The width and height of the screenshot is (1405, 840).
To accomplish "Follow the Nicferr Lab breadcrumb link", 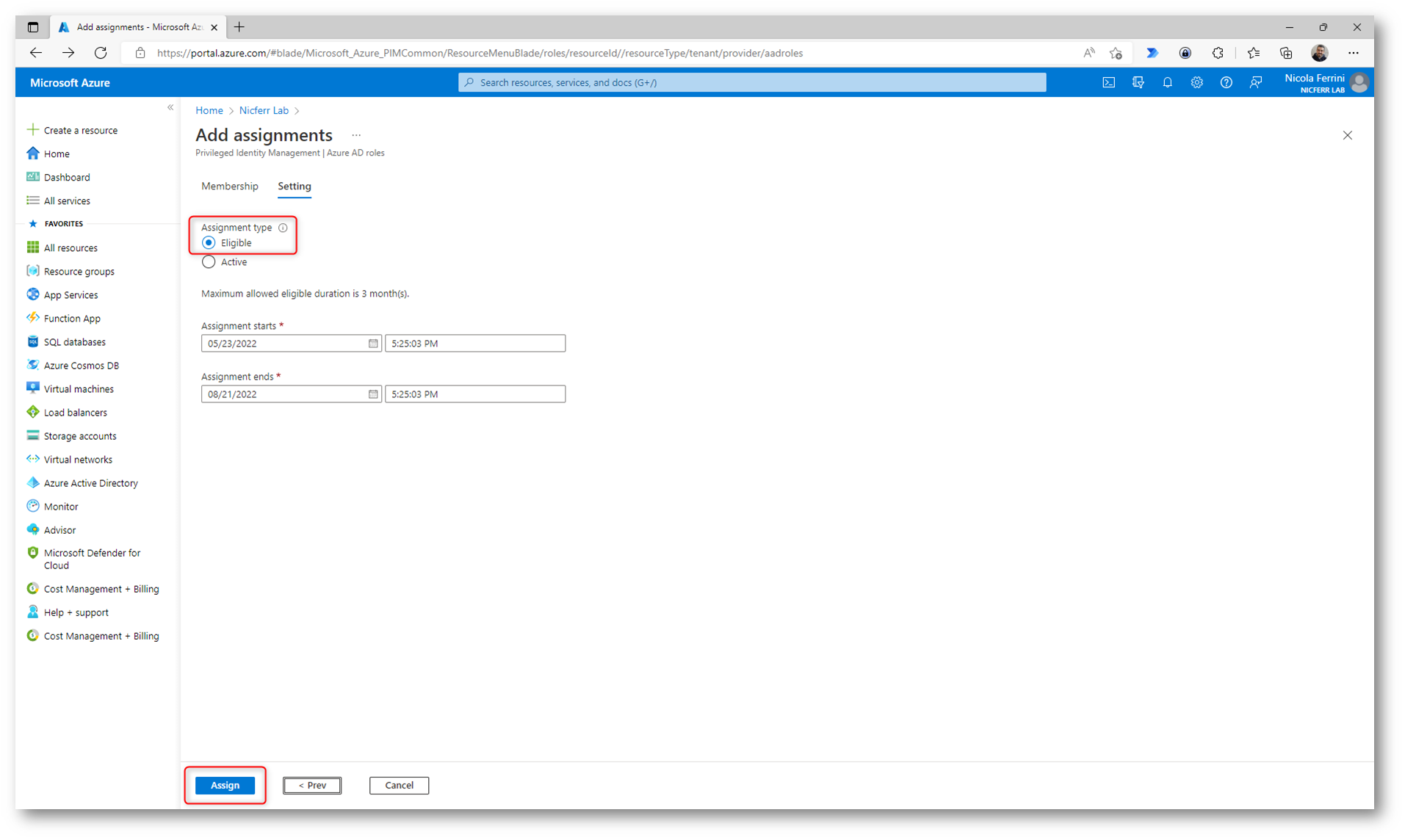I will pyautogui.click(x=264, y=110).
